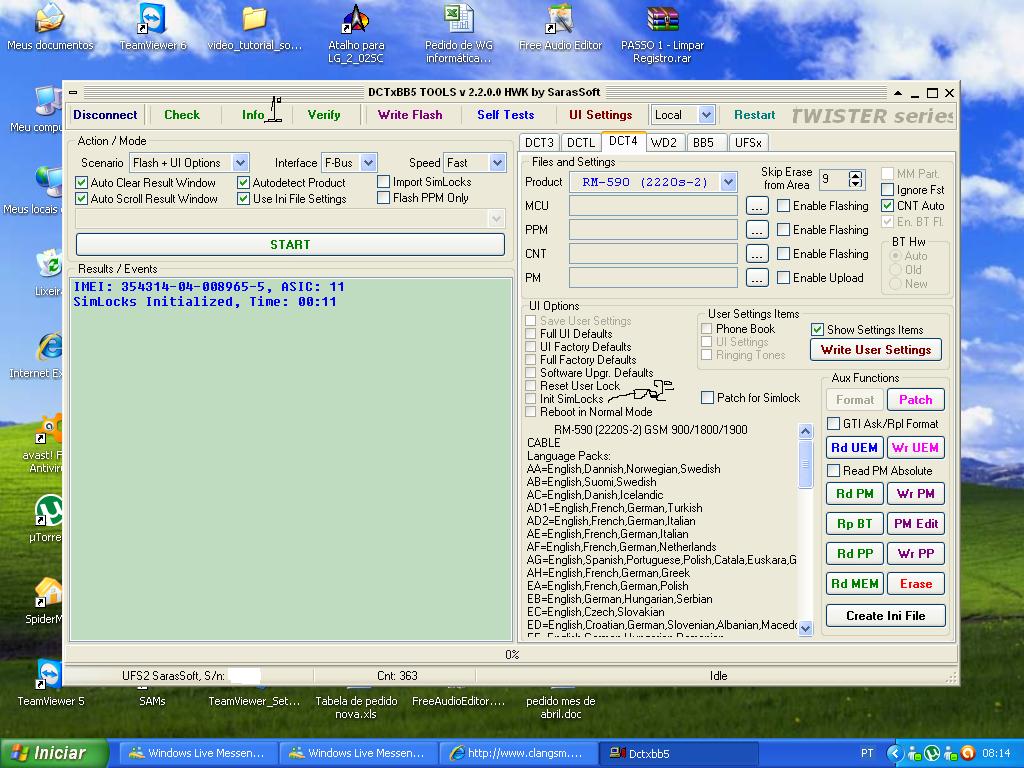Switch to the clangsm browser taskbar window
Screen dimensions: 1024x768
point(517,753)
